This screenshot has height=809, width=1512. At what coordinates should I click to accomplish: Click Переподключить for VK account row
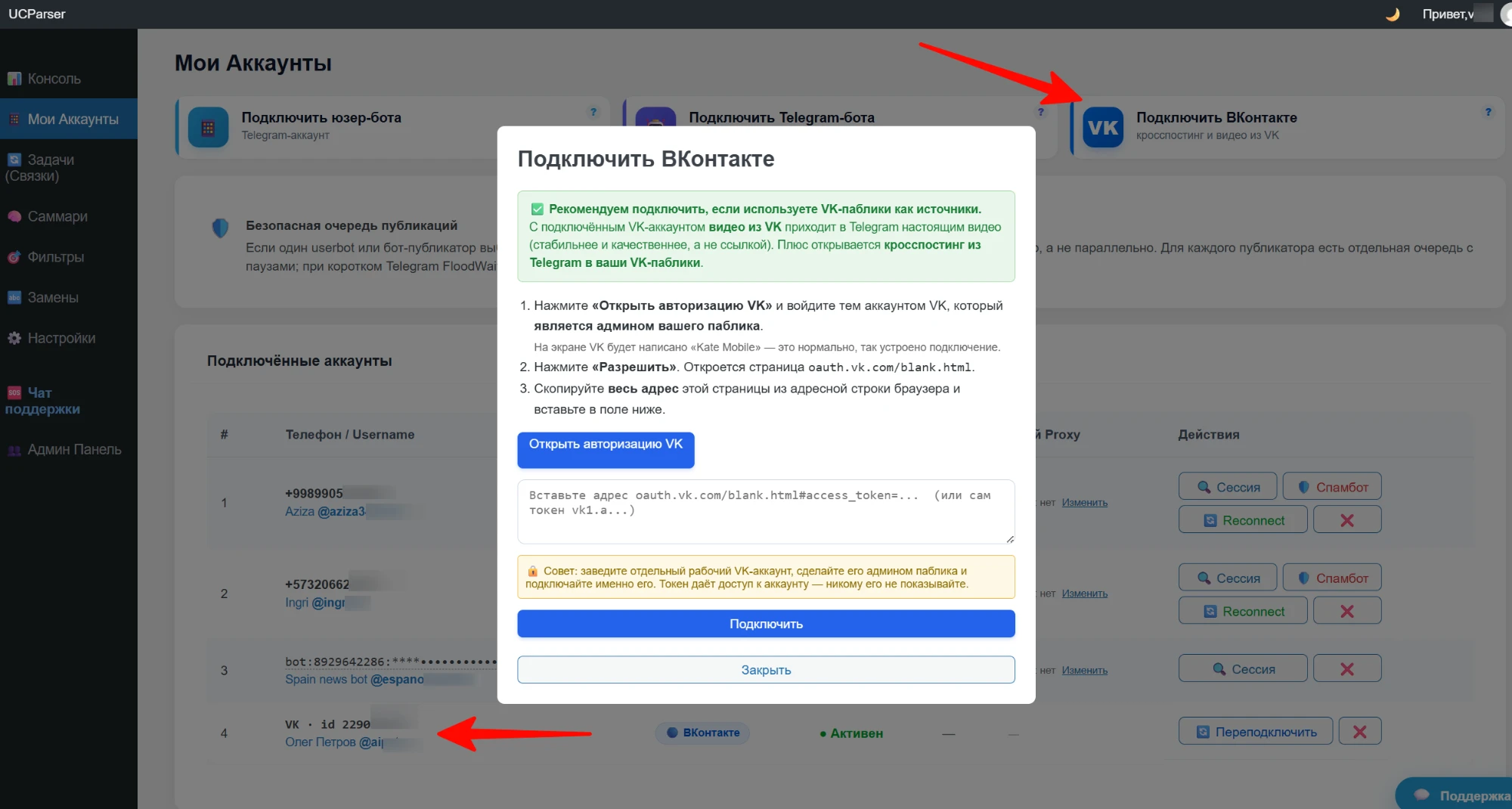pos(1256,732)
